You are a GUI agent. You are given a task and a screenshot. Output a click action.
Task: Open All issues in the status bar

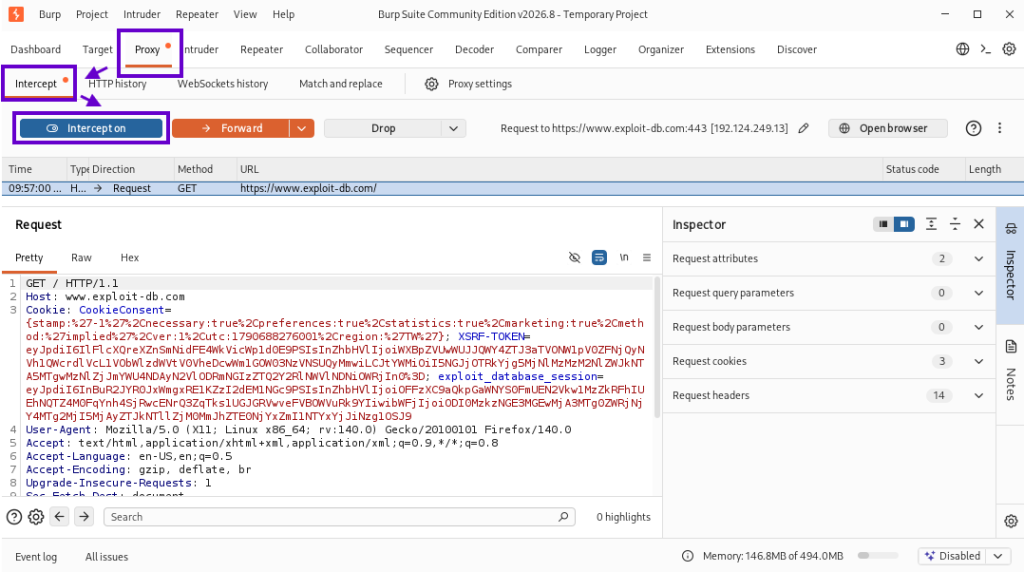point(106,556)
